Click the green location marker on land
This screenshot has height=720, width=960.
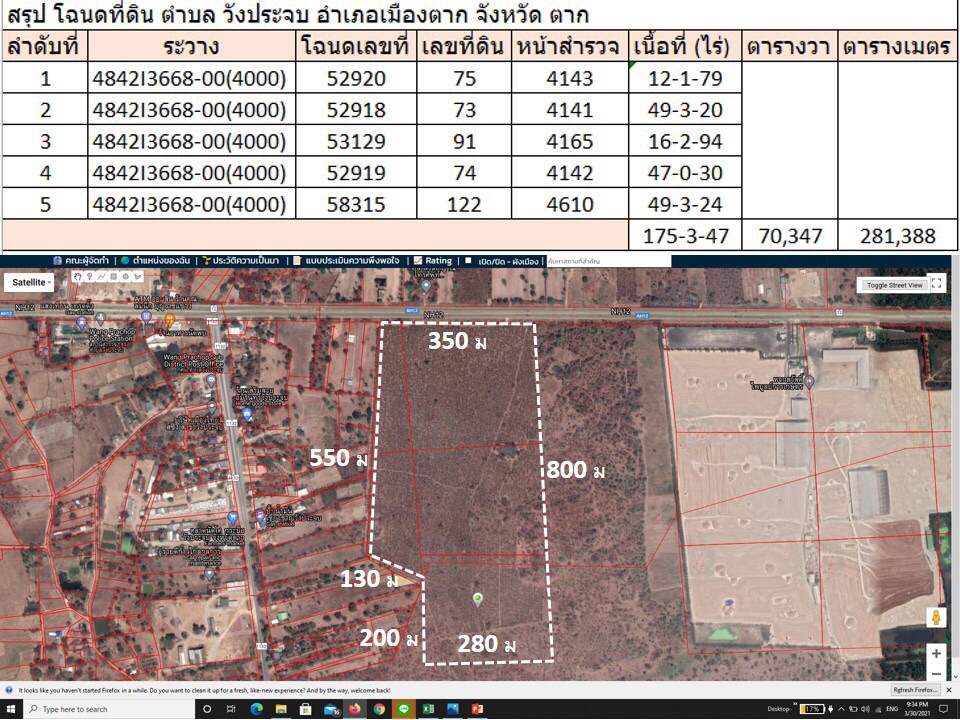click(478, 599)
